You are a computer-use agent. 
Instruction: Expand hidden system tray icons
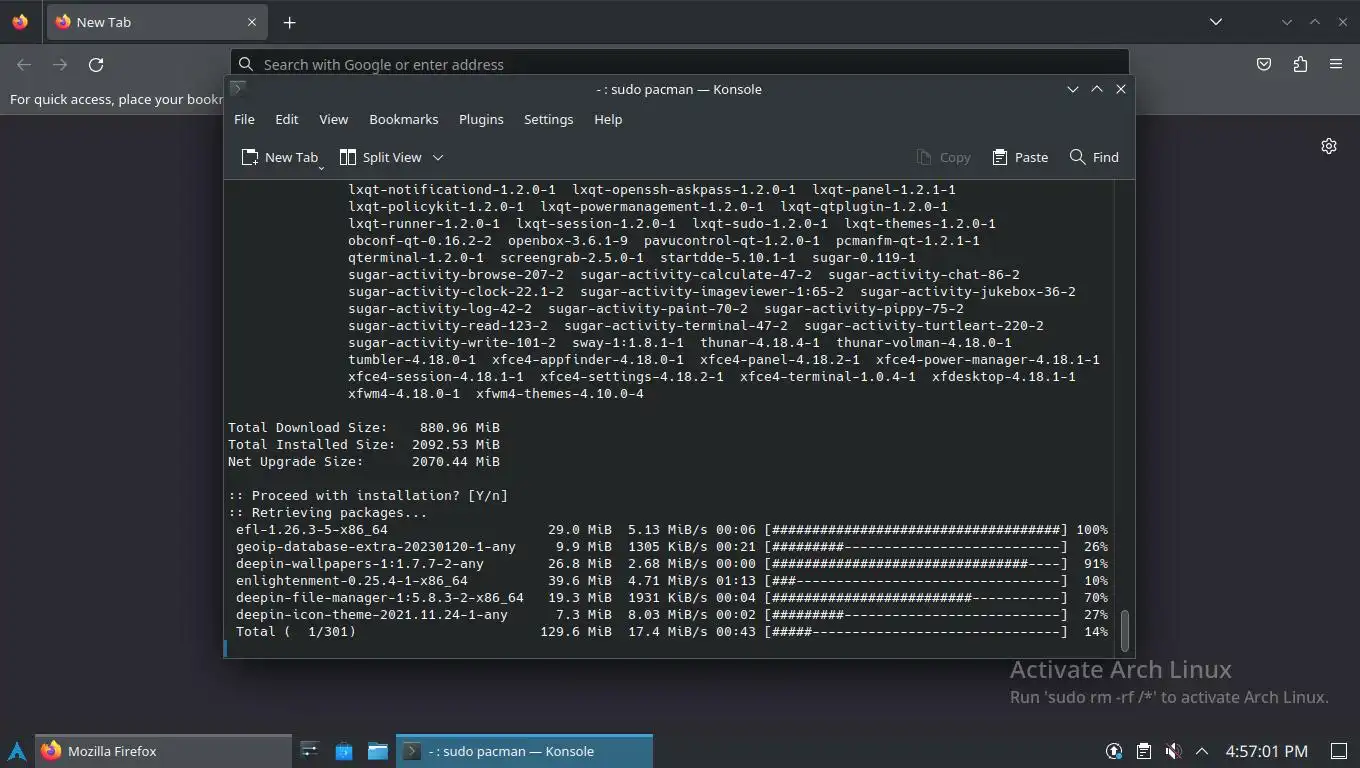1202,751
